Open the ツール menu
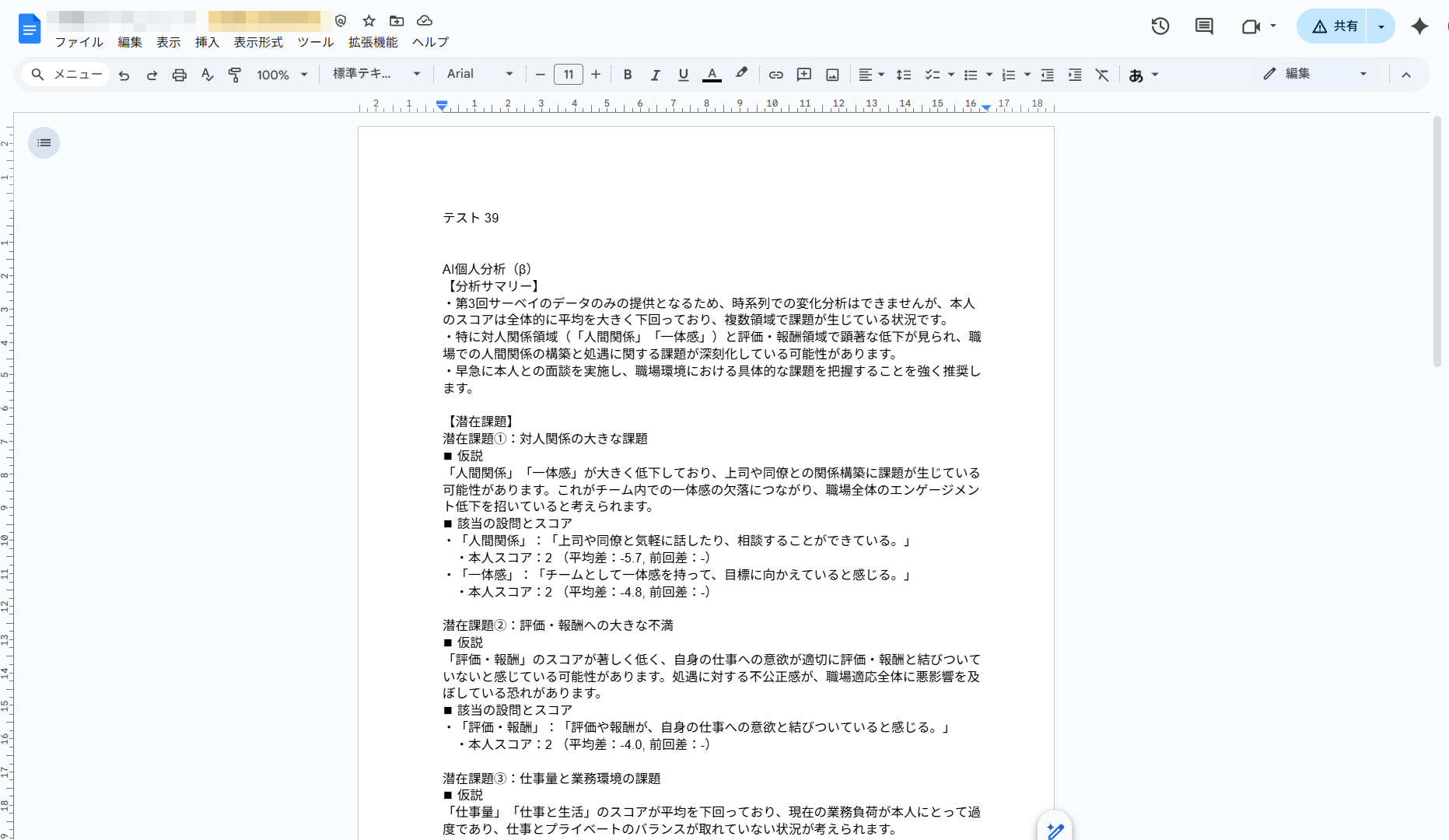The height and width of the screenshot is (840, 1449). 316,42
